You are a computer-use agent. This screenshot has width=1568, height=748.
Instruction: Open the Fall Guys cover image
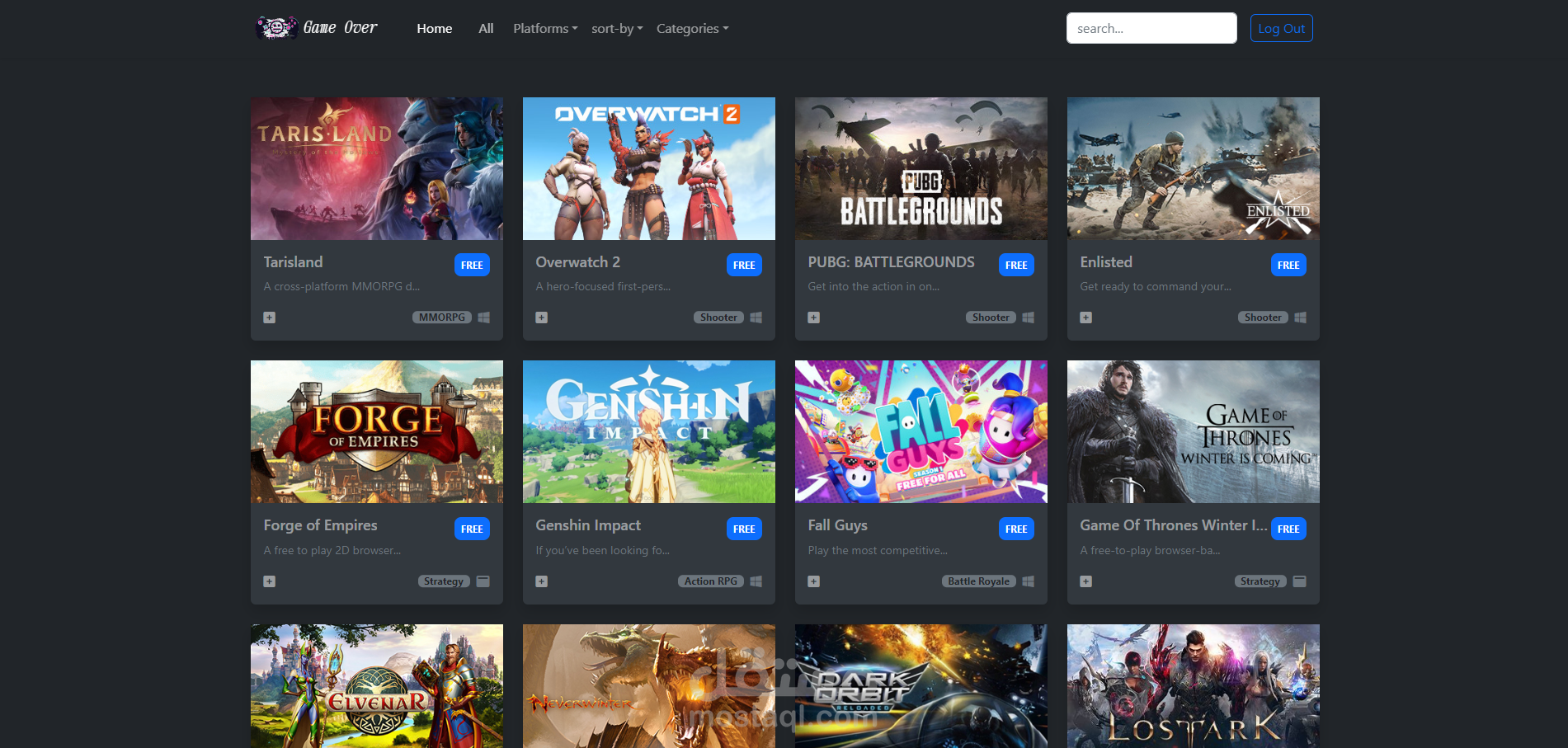click(x=921, y=431)
